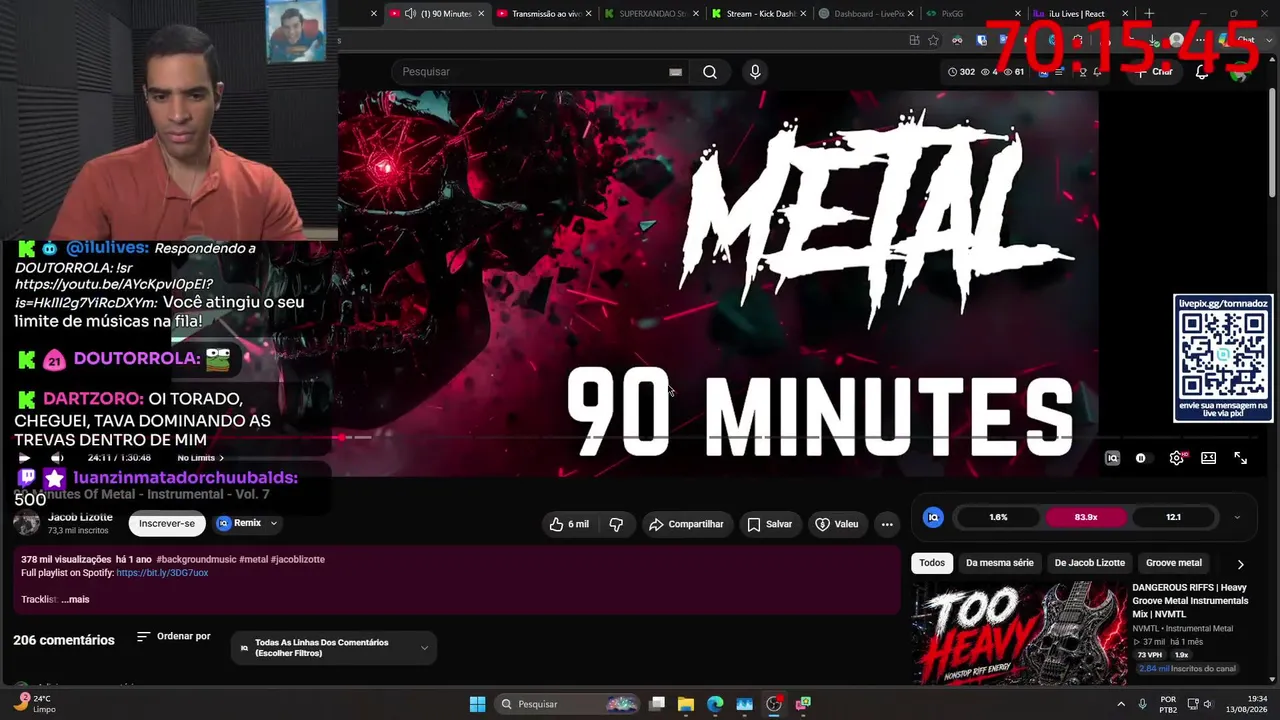This screenshot has height=720, width=1280.
Task: Bookmark this page with the star icon
Action: [x=933, y=40]
